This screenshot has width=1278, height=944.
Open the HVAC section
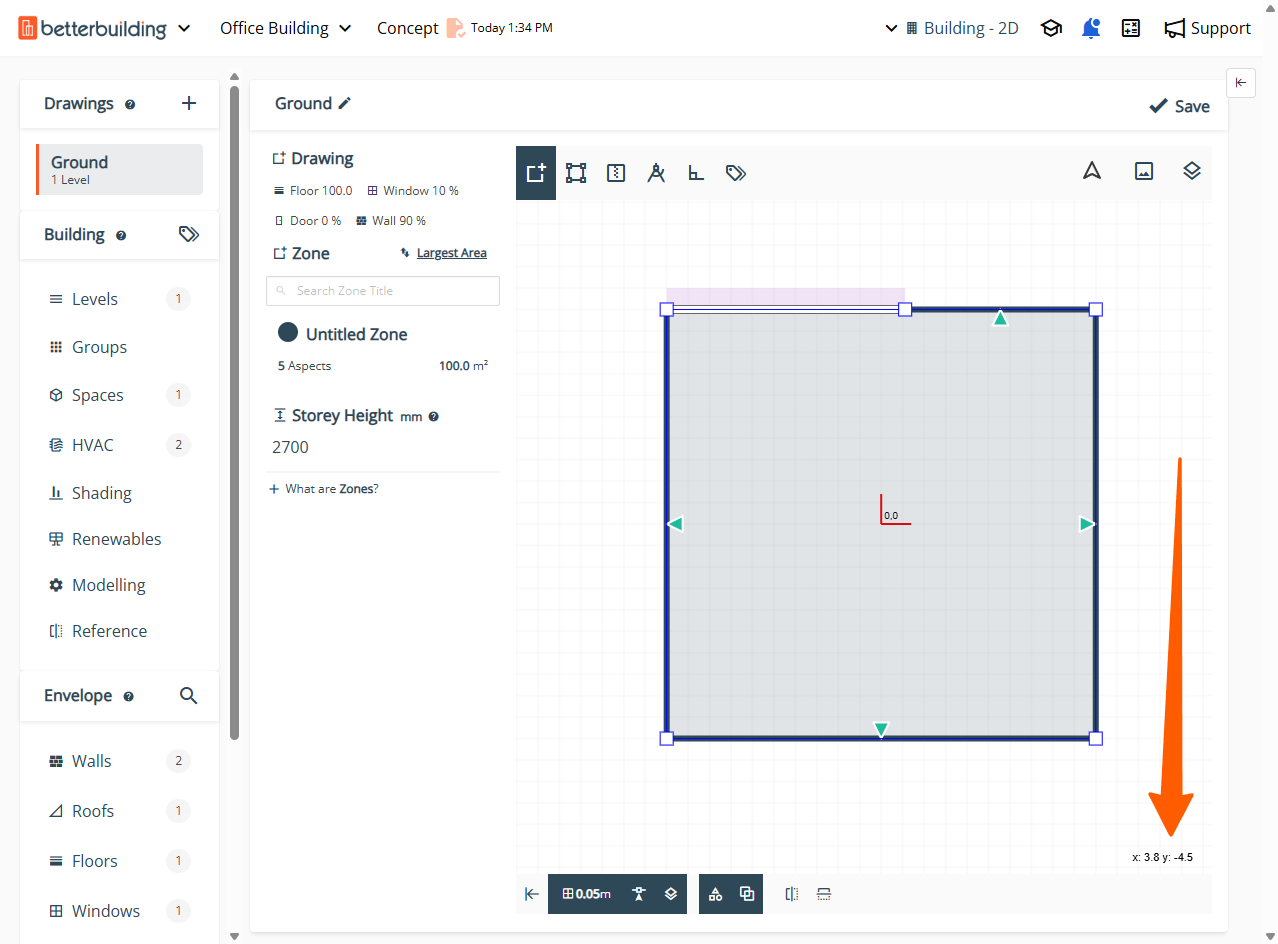pos(93,445)
